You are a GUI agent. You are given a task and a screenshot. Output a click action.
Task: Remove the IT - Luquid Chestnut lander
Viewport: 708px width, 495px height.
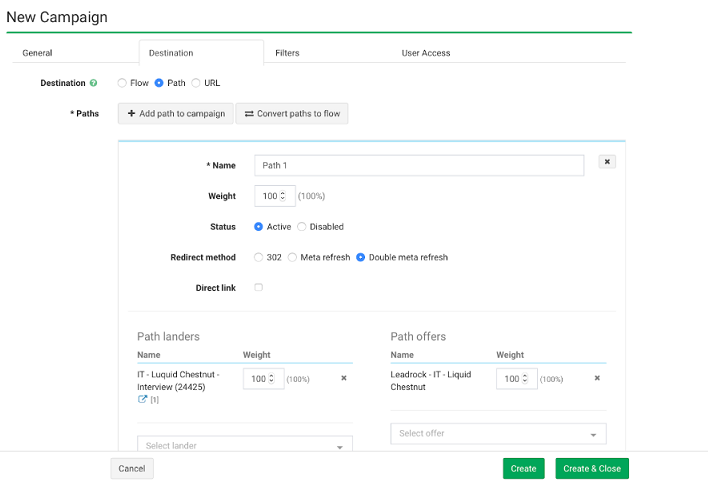click(344, 378)
